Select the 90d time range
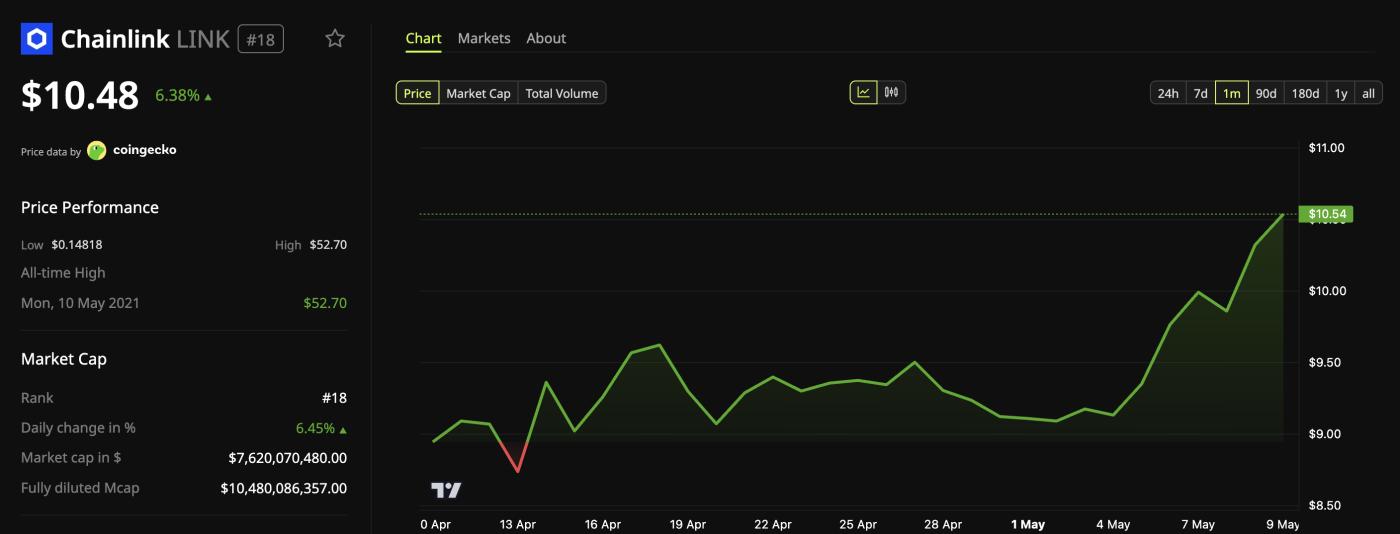 coord(1266,93)
